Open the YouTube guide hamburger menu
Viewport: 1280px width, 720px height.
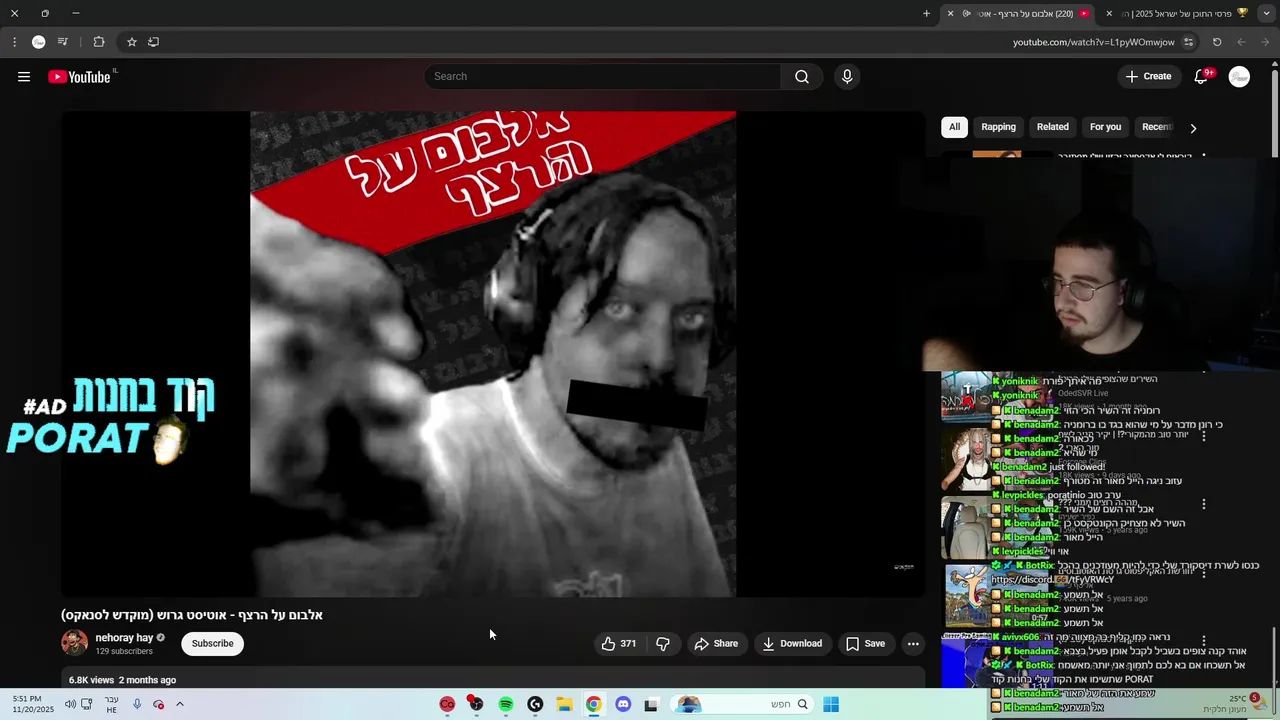24,77
